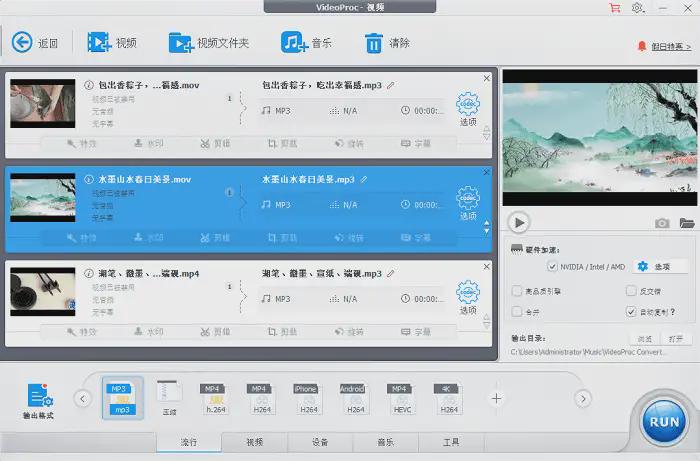Add a new format preset with plus
This screenshot has height=461, width=700.
495,398
